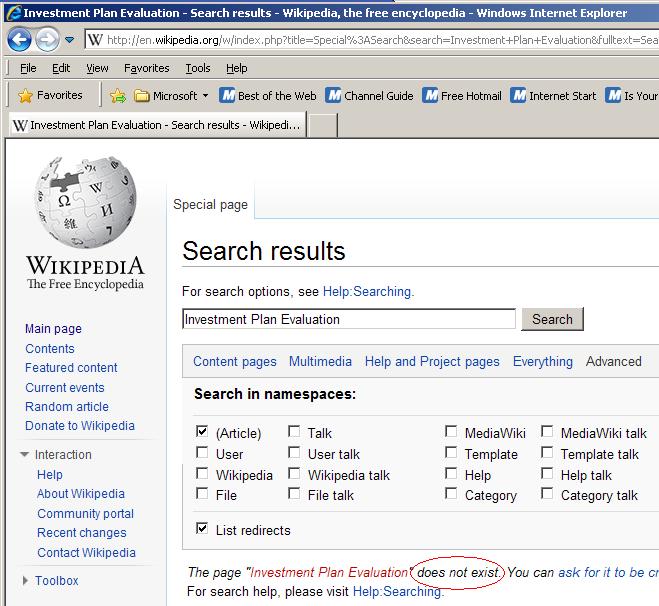Toggle the List redirects checkbox

[202, 528]
